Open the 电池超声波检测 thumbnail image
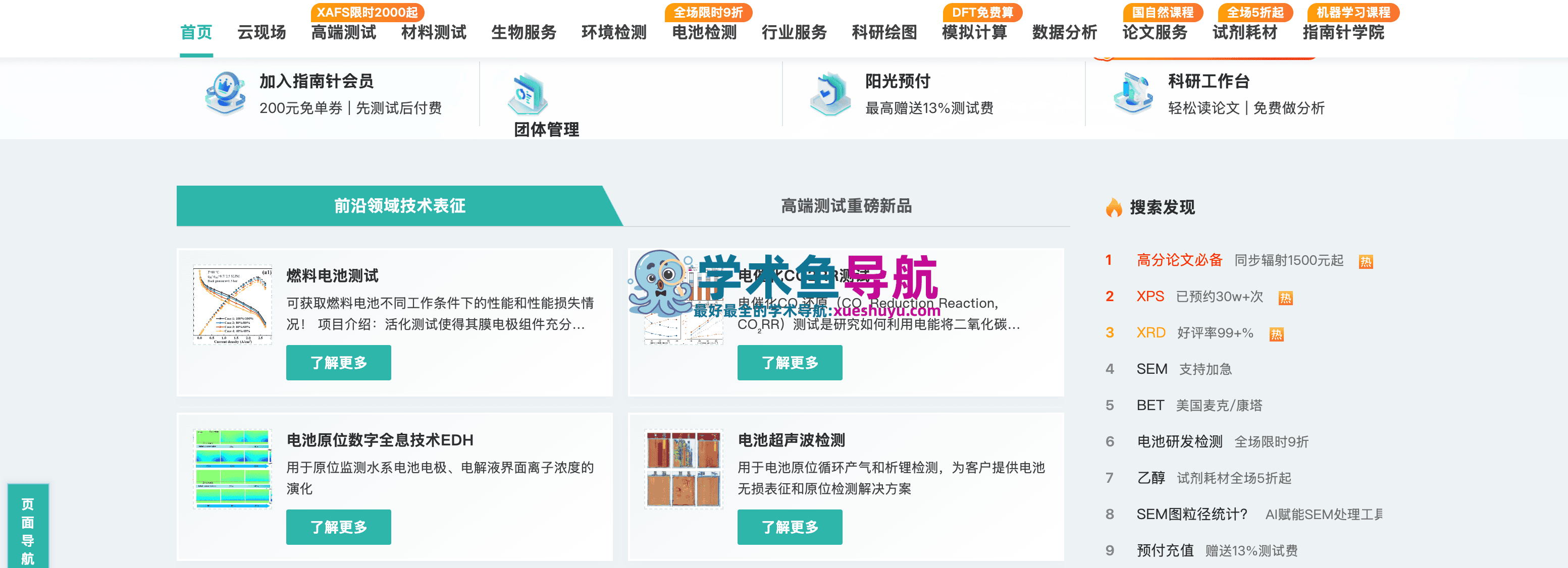 (684, 469)
